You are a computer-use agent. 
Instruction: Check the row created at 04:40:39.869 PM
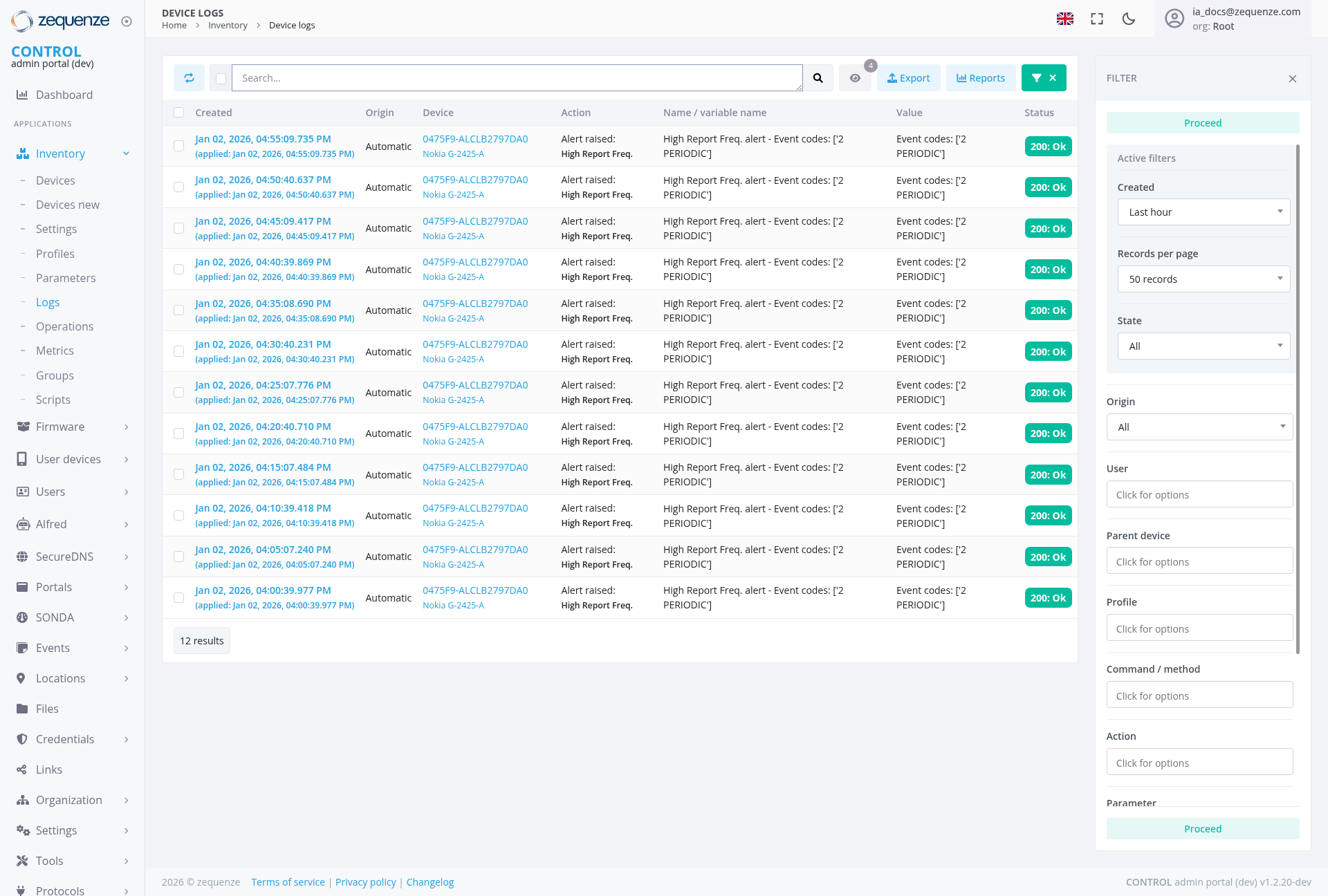178,270
